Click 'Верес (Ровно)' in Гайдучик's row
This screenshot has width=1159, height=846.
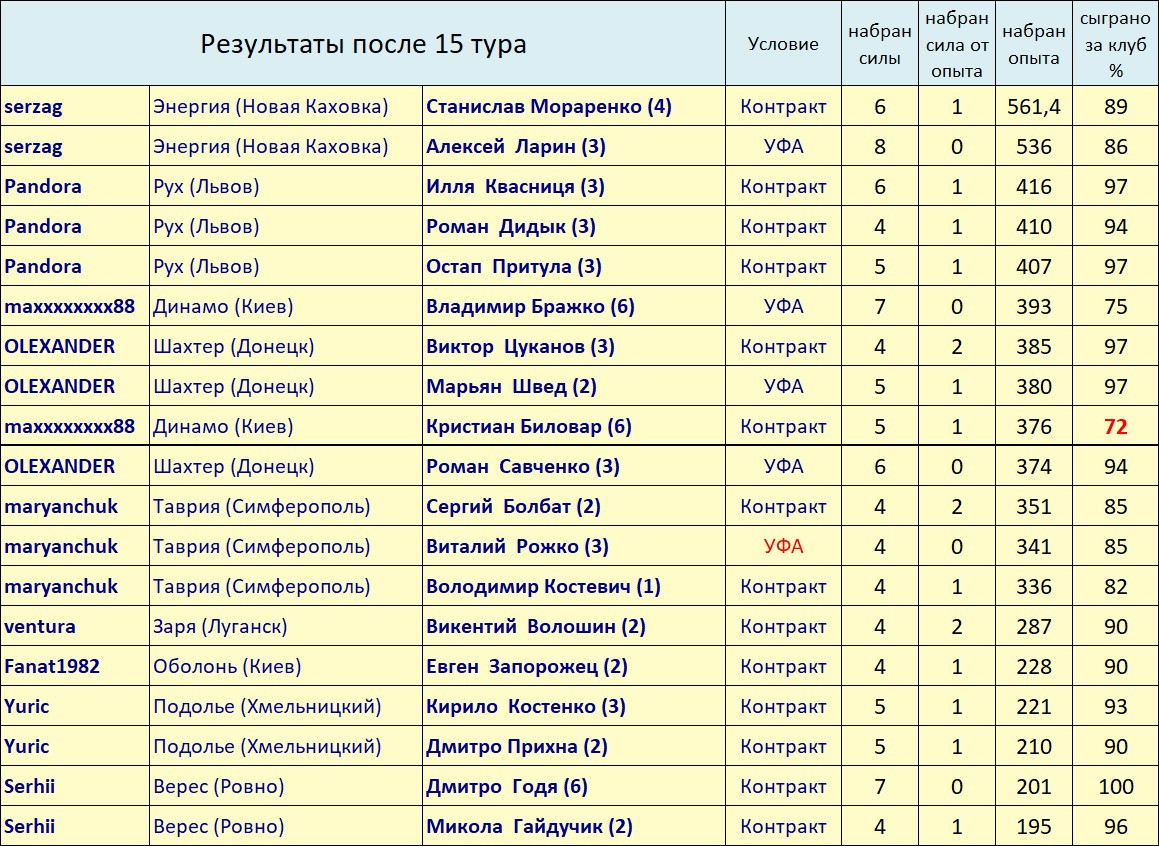[x=219, y=825]
